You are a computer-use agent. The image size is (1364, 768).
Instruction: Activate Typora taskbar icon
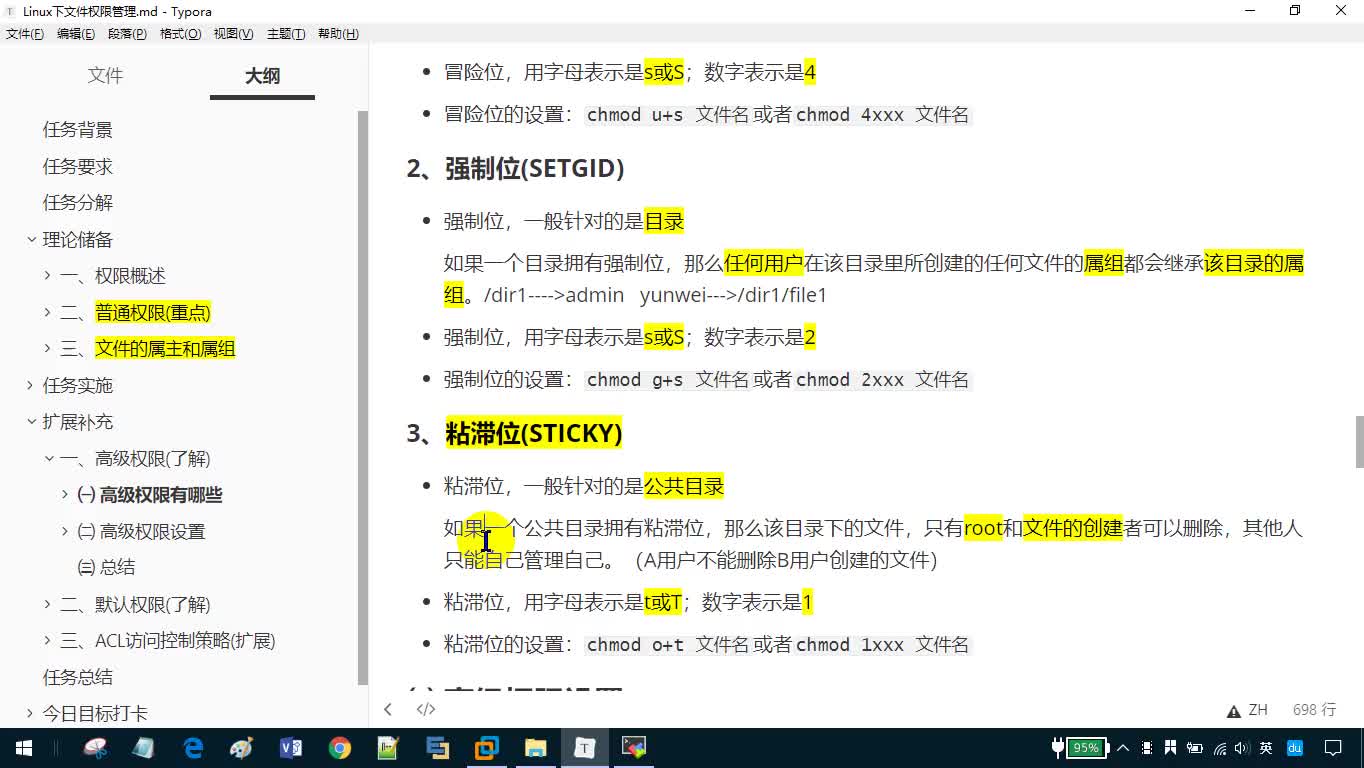(x=585, y=747)
